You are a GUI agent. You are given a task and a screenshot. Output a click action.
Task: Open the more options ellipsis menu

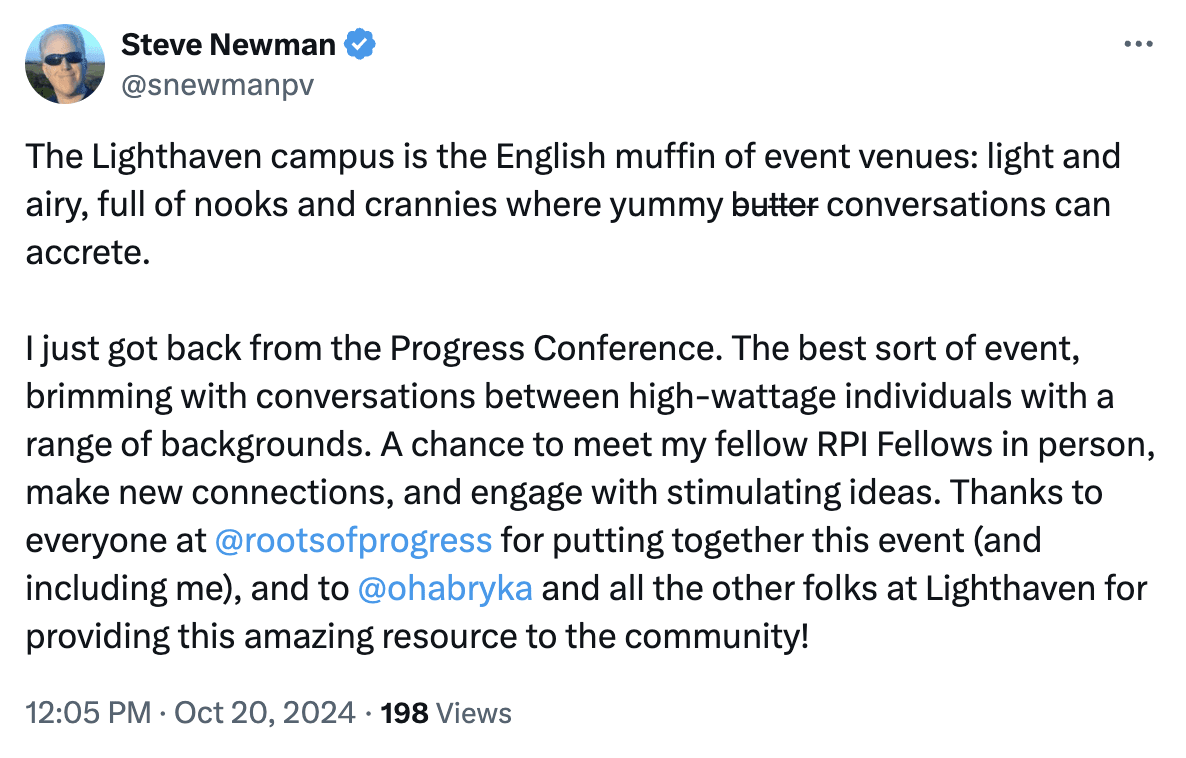[x=1140, y=45]
